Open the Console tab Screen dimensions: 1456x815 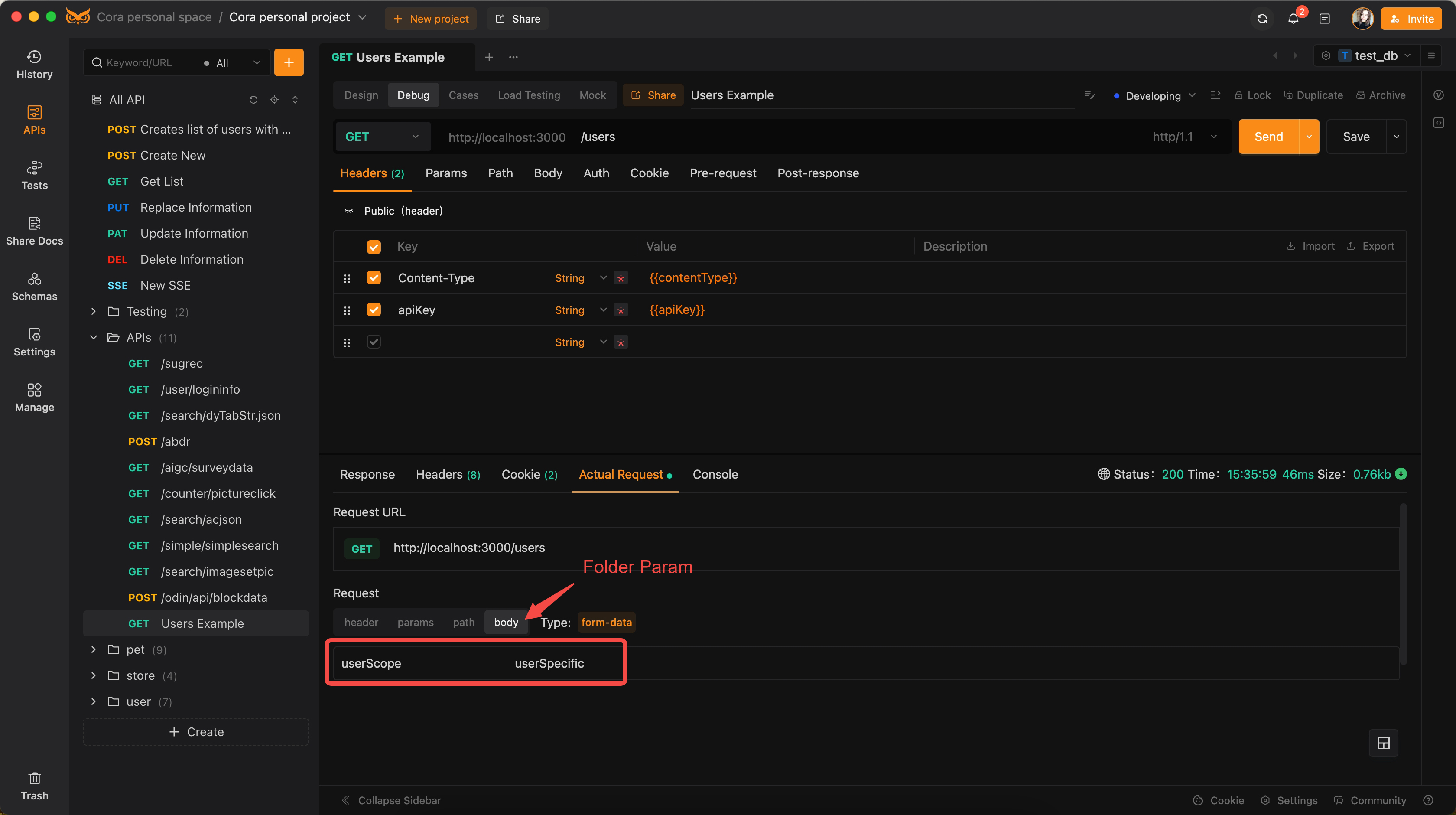(x=715, y=474)
